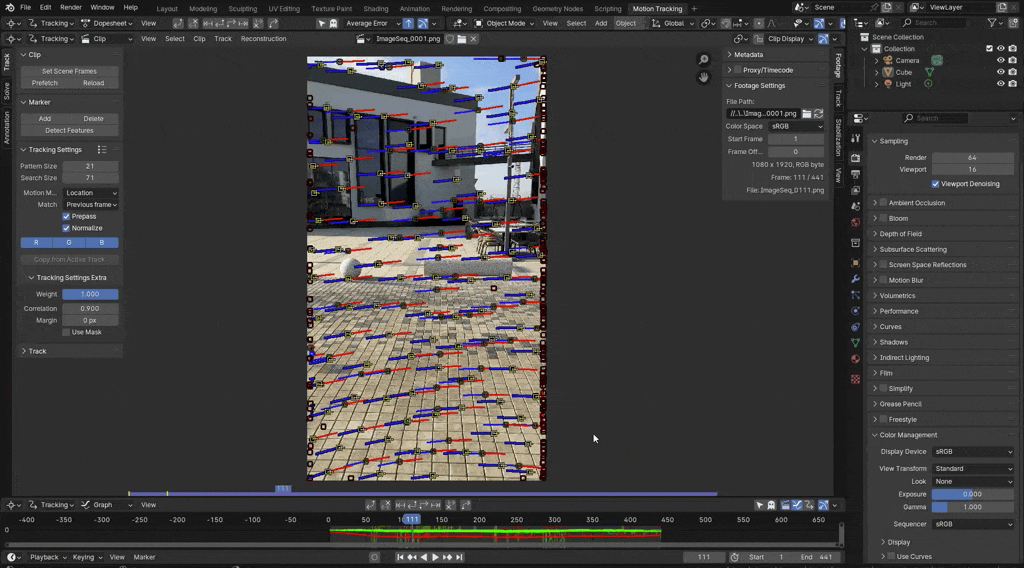Open file browser folder icon for File Path
Viewport: 1024px width, 568px height.
(807, 114)
